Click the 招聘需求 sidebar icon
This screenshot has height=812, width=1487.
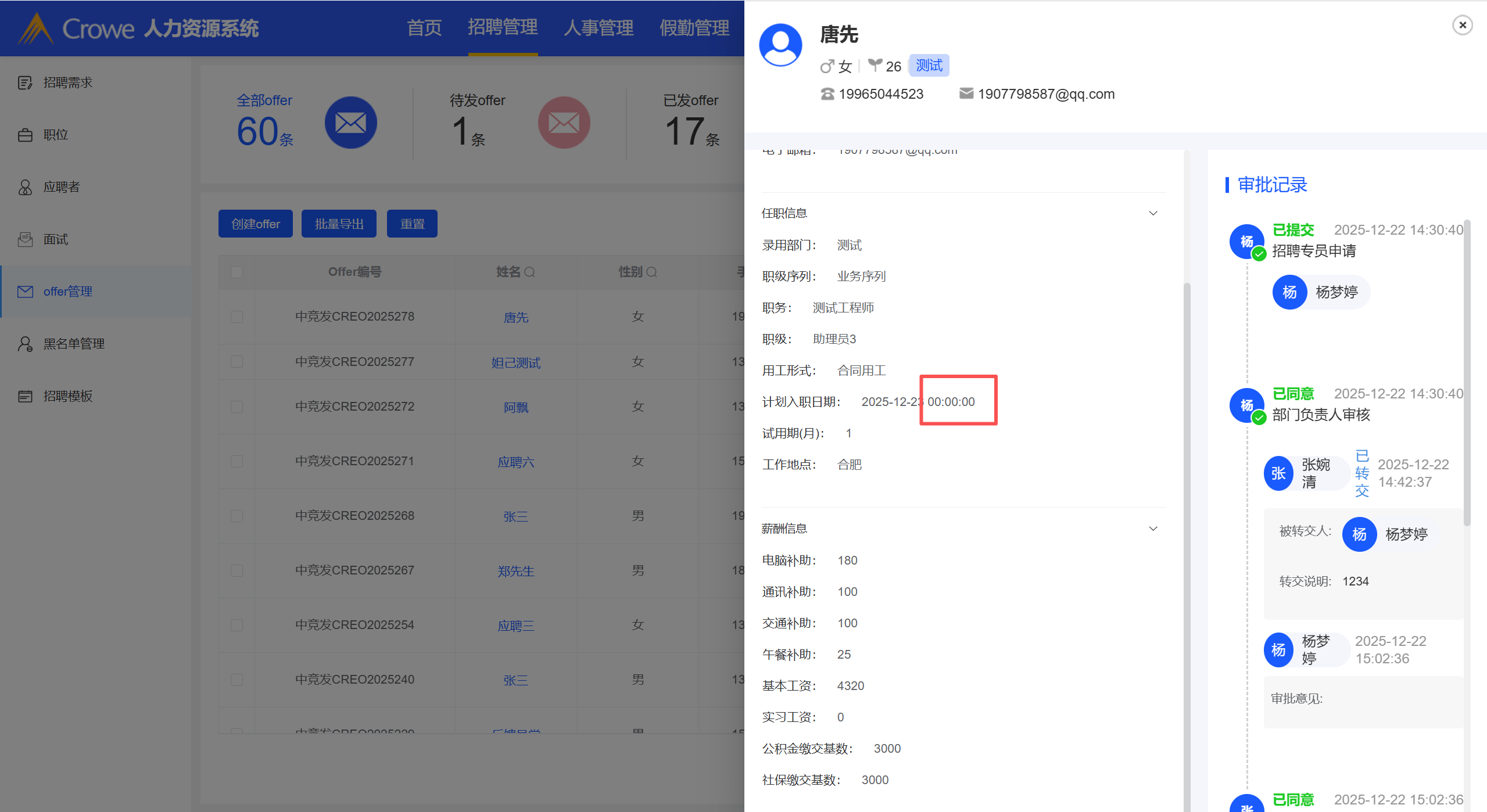click(x=25, y=82)
